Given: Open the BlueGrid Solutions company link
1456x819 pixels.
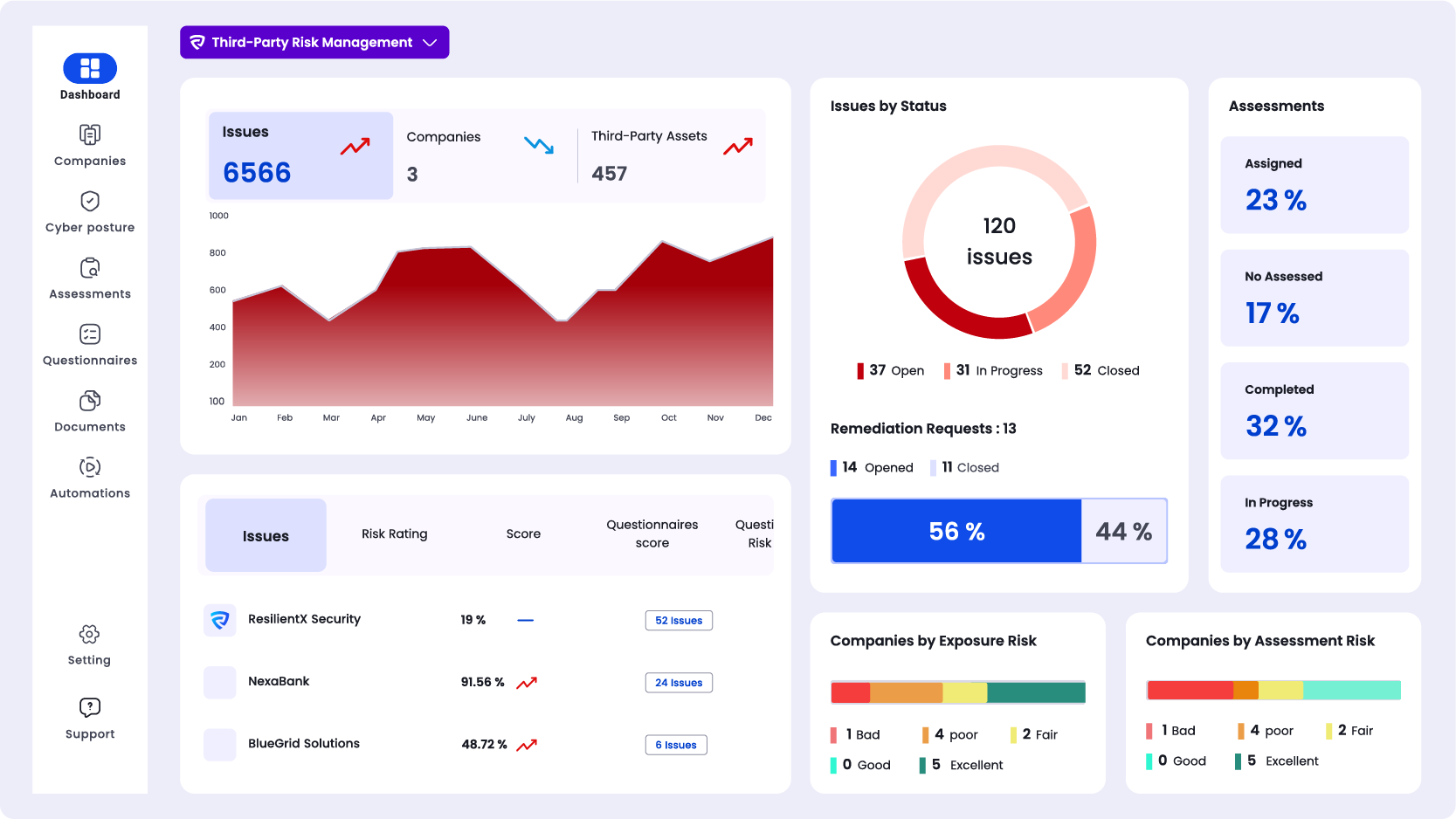Looking at the screenshot, I should 304,744.
